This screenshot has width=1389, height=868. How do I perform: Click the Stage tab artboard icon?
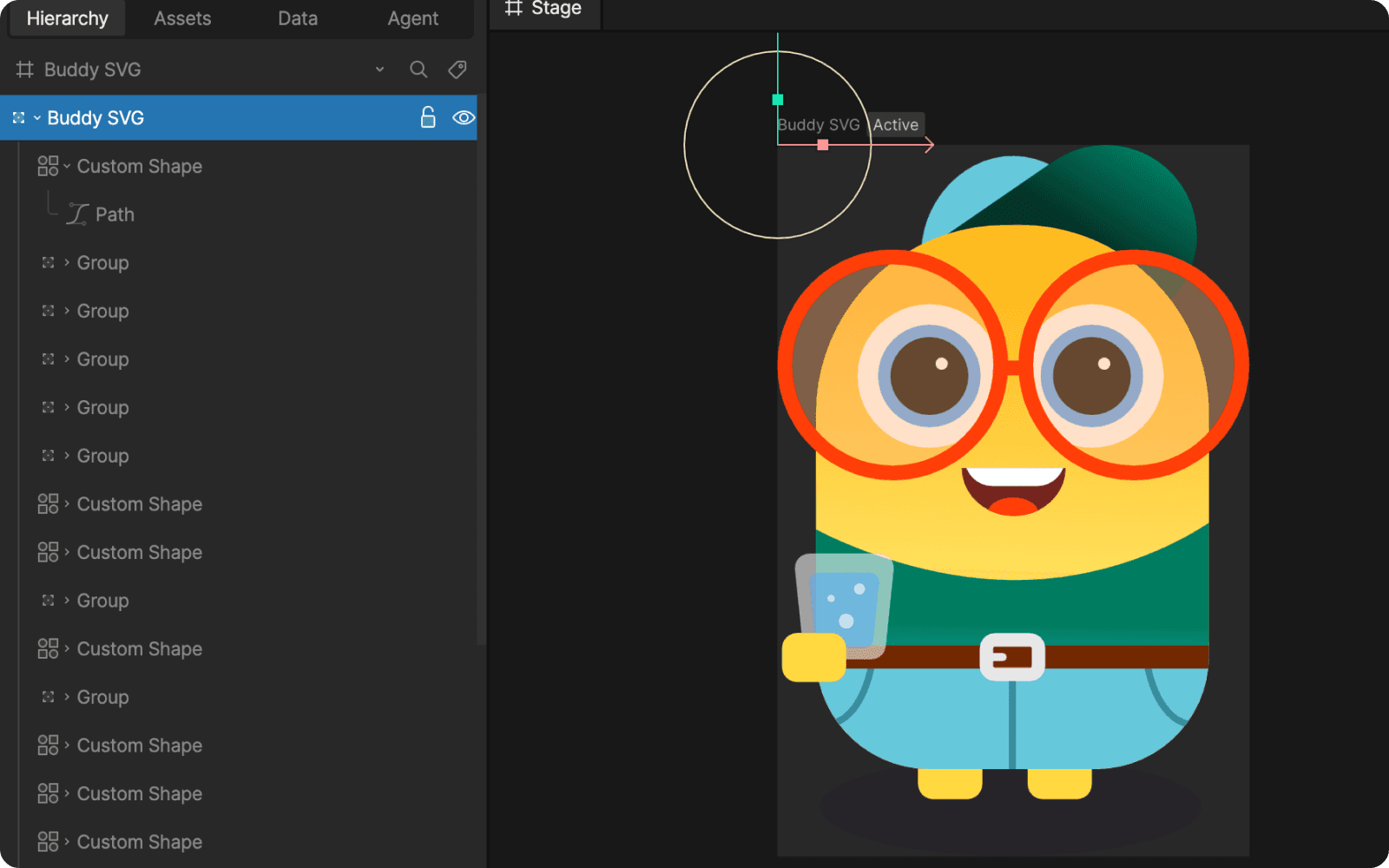514,8
